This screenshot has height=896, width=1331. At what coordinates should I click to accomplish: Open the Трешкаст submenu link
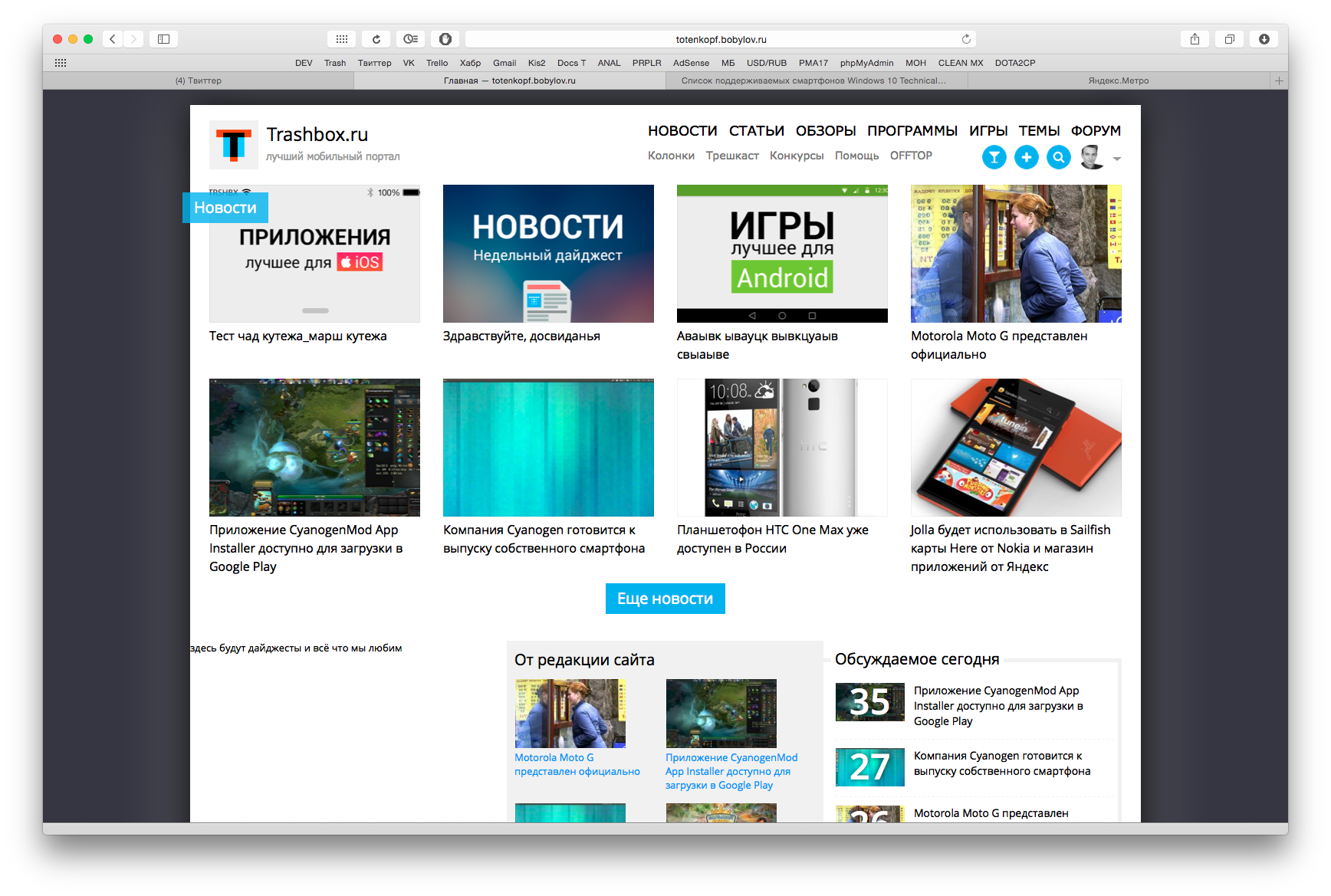(732, 156)
